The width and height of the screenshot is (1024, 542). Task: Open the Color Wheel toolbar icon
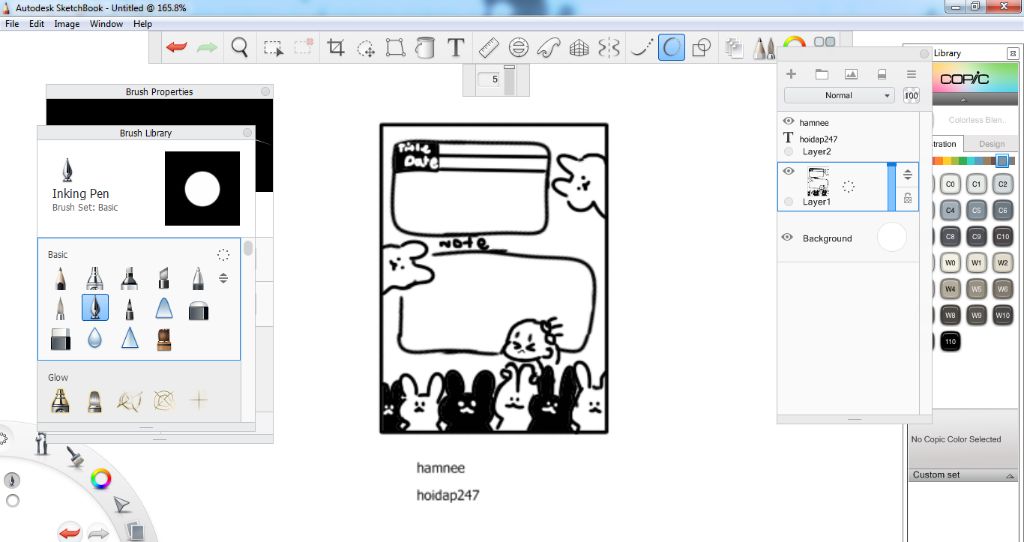click(794, 43)
